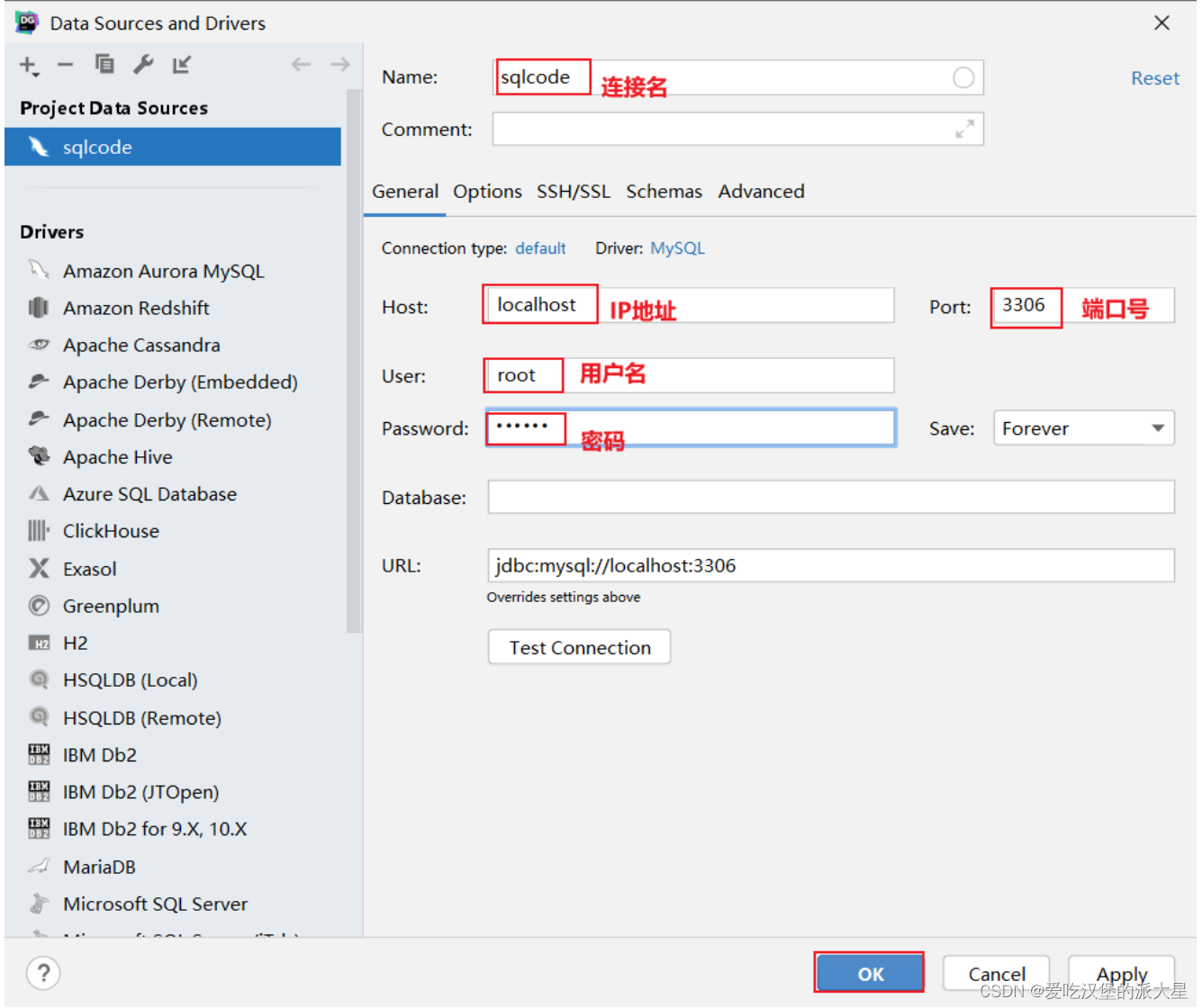Click the Make Global arrow icon
The height and width of the screenshot is (1008, 1202).
pos(182,64)
